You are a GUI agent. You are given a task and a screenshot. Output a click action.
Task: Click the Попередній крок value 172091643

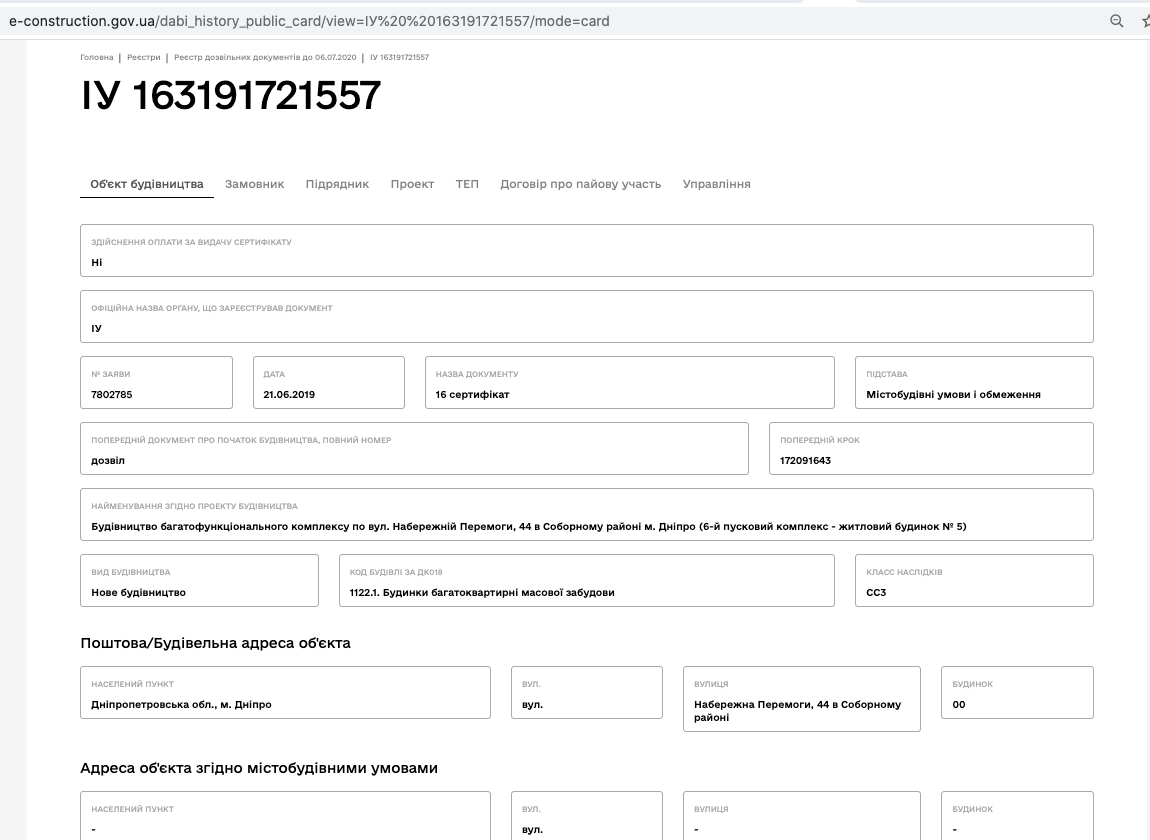pyautogui.click(x=805, y=461)
